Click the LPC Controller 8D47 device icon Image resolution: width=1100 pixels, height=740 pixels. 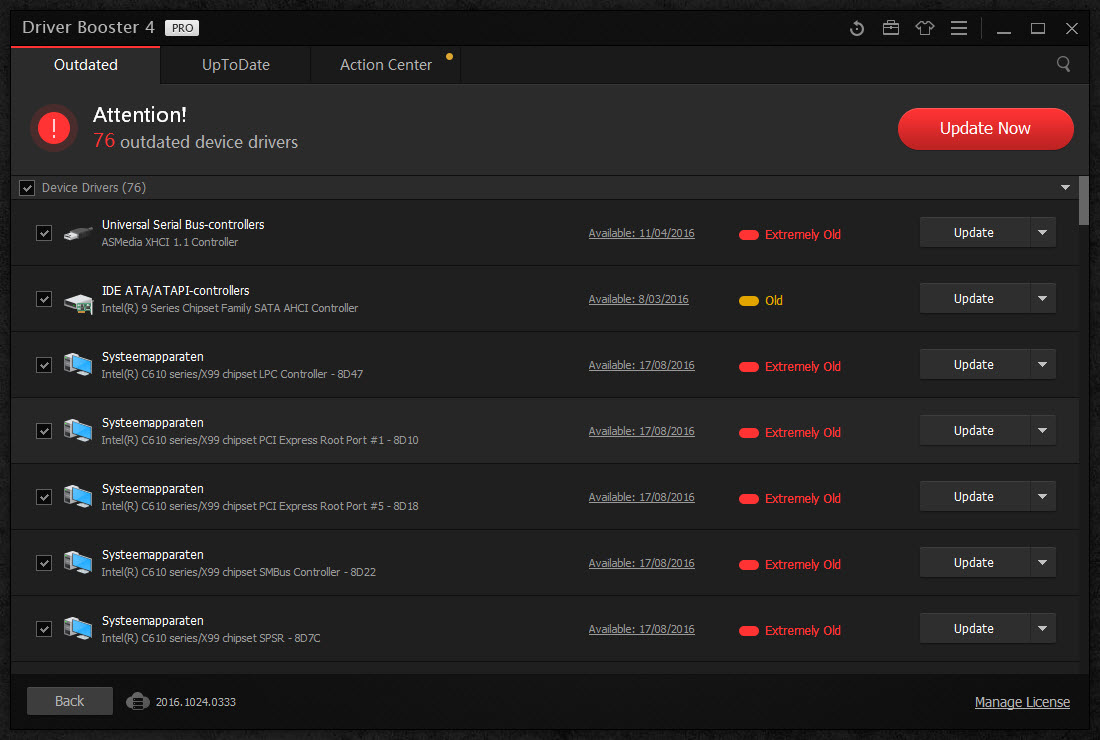pyautogui.click(x=78, y=365)
